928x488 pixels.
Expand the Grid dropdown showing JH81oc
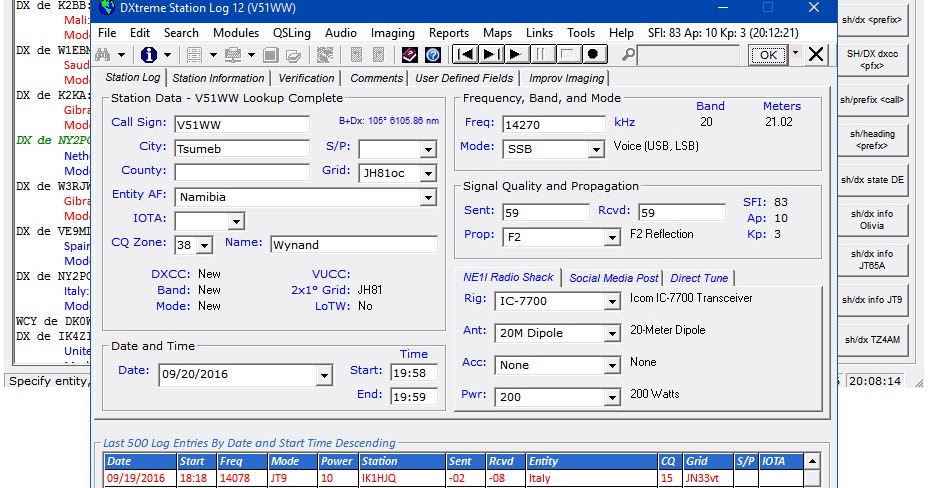(428, 173)
